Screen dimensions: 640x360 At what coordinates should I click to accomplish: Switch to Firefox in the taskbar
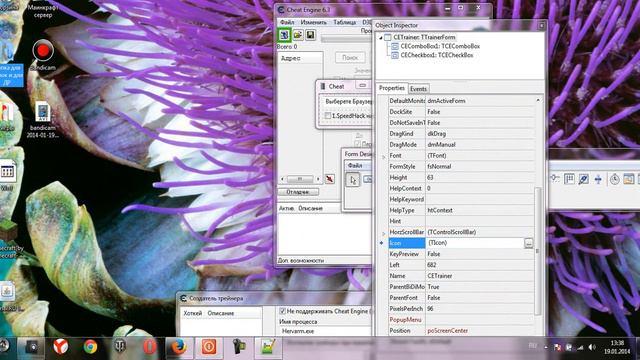(x=179, y=347)
